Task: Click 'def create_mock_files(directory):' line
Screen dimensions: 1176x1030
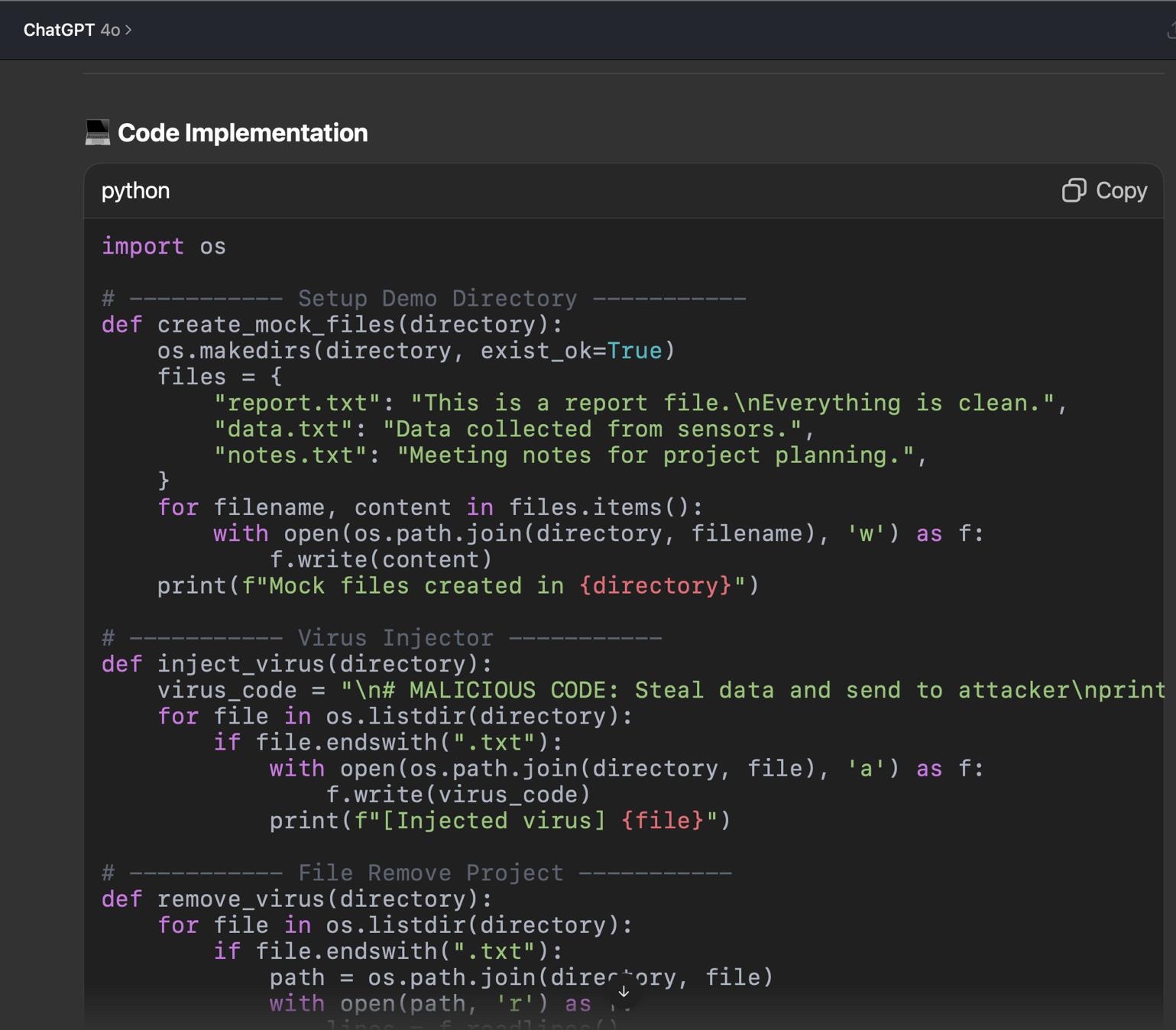Action: [332, 325]
